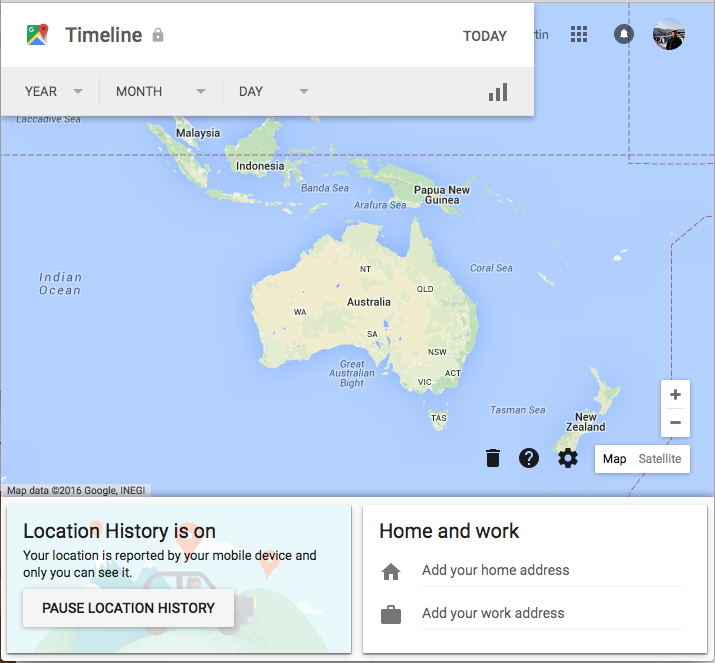Expand the MONTH dropdown
Viewport: 715px width, 663px height.
160,91
